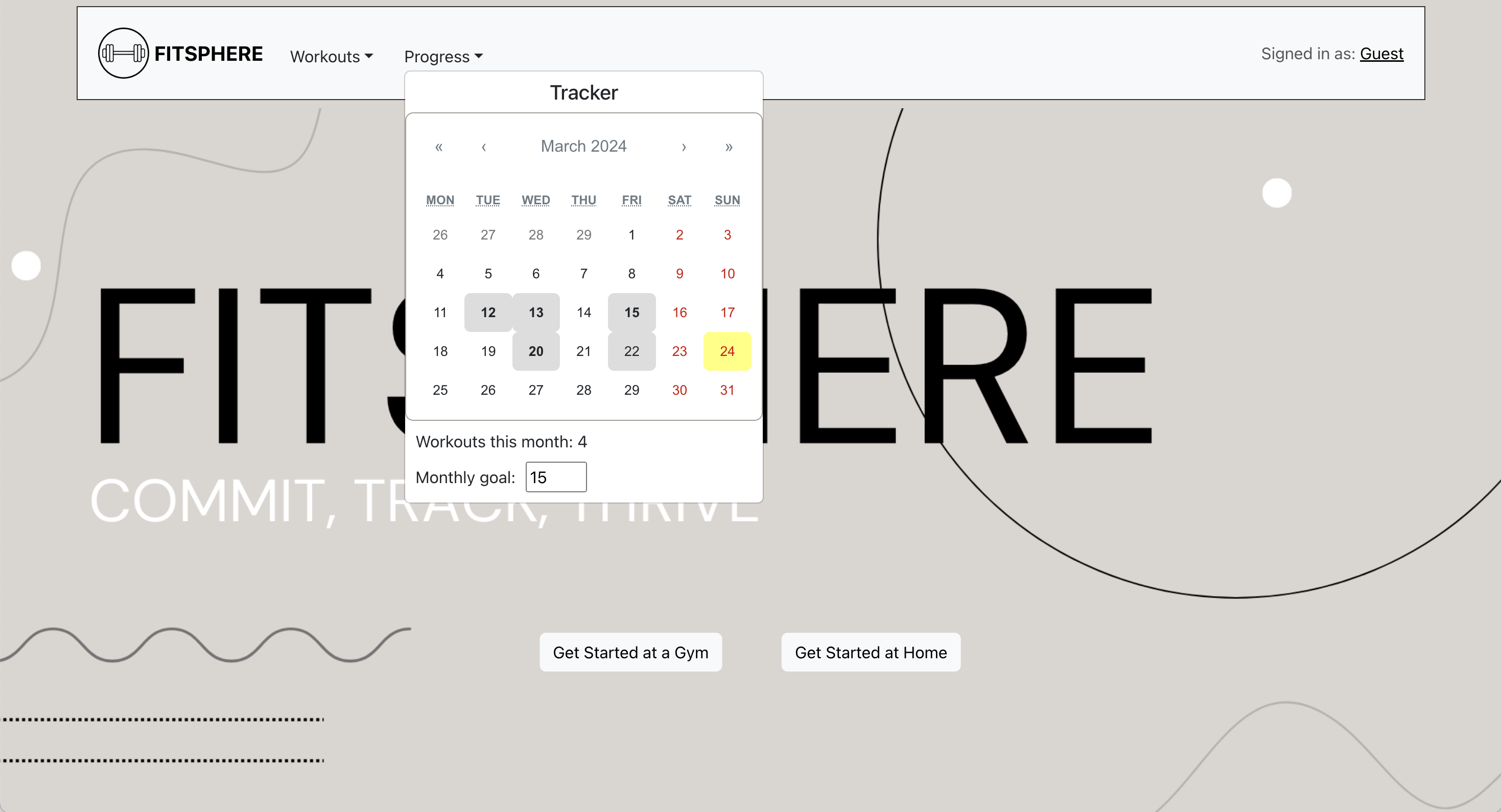The width and height of the screenshot is (1501, 812).
Task: Mark a workout on March 27
Action: [x=535, y=390]
